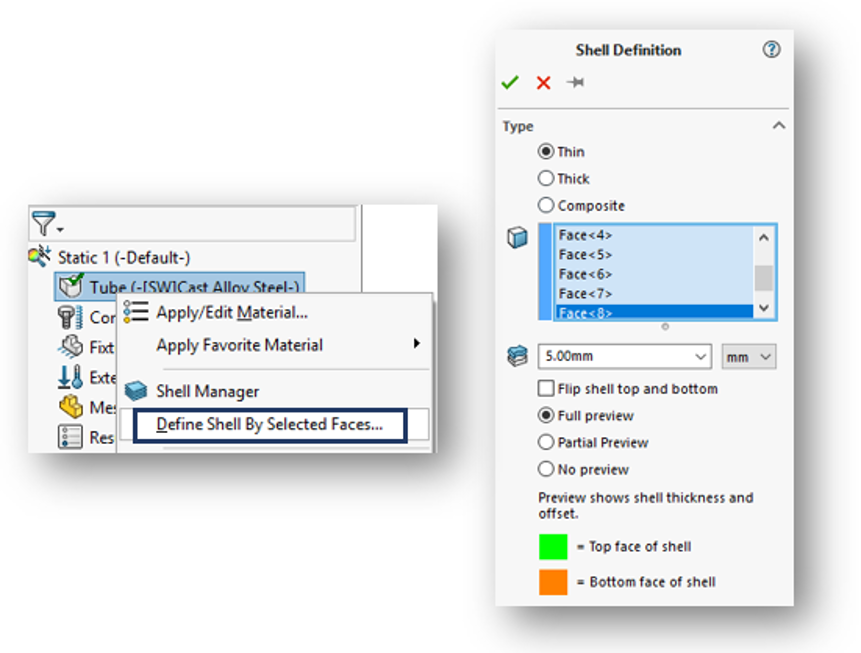Click the Results icon in tree
Image resolution: width=861 pixels, height=653 pixels.
click(70, 437)
